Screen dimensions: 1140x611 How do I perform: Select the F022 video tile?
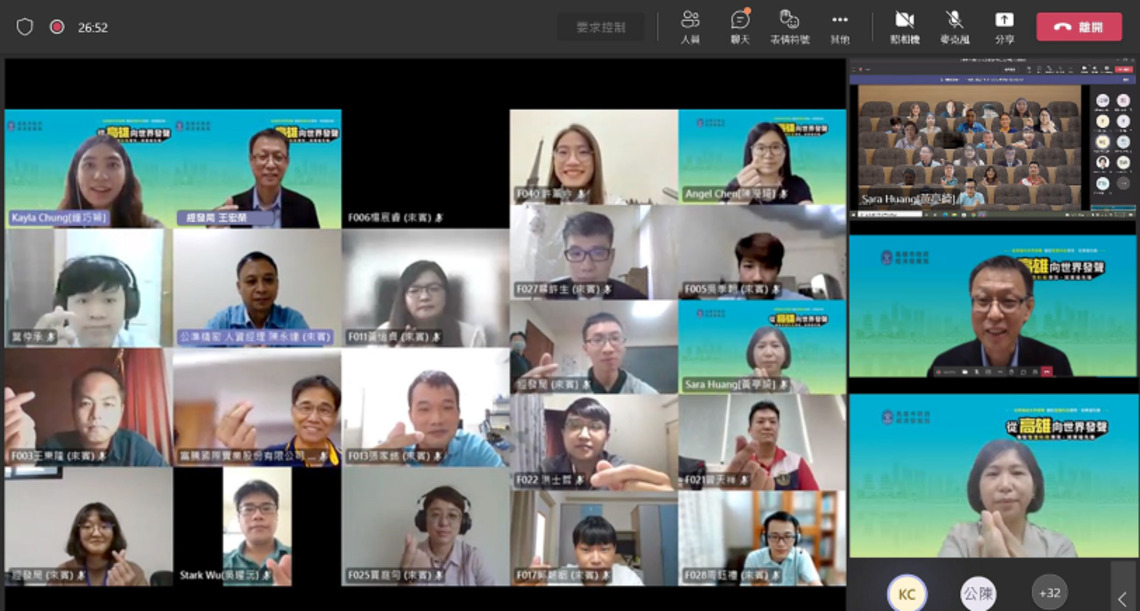[x=594, y=443]
